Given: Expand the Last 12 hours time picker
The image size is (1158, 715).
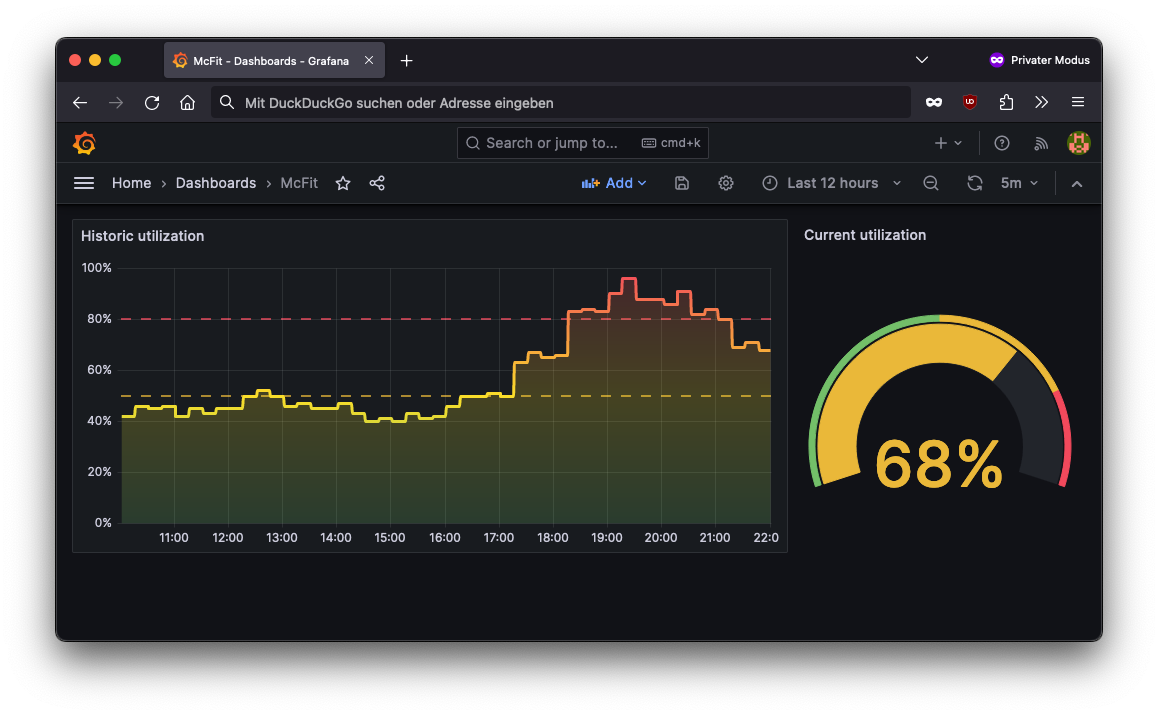Looking at the screenshot, I should point(832,183).
